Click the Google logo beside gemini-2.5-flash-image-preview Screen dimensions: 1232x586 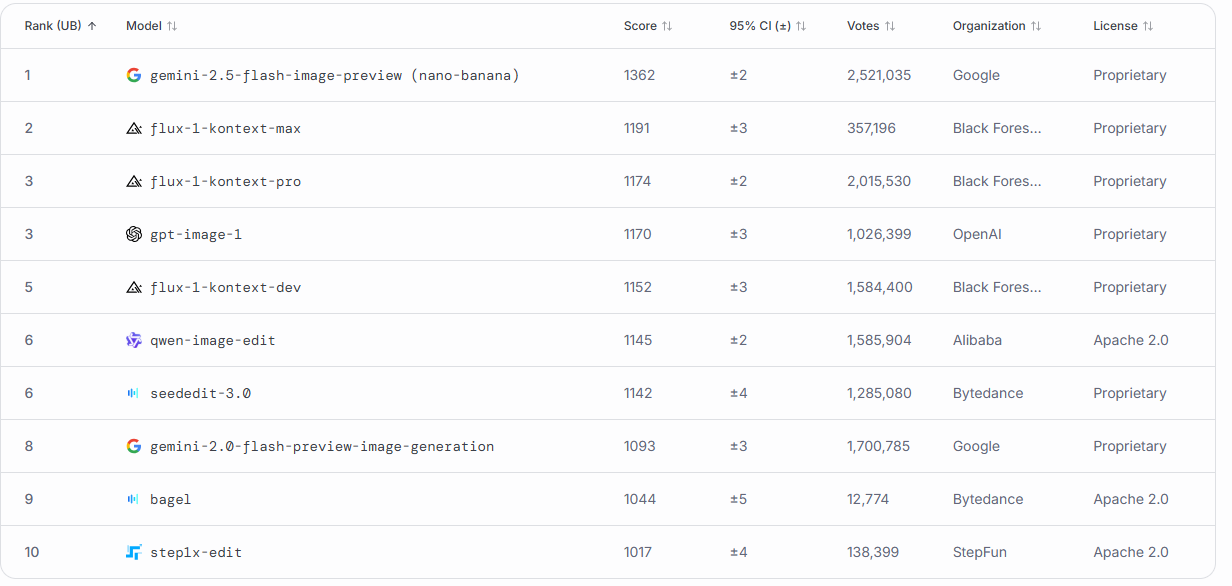point(134,75)
